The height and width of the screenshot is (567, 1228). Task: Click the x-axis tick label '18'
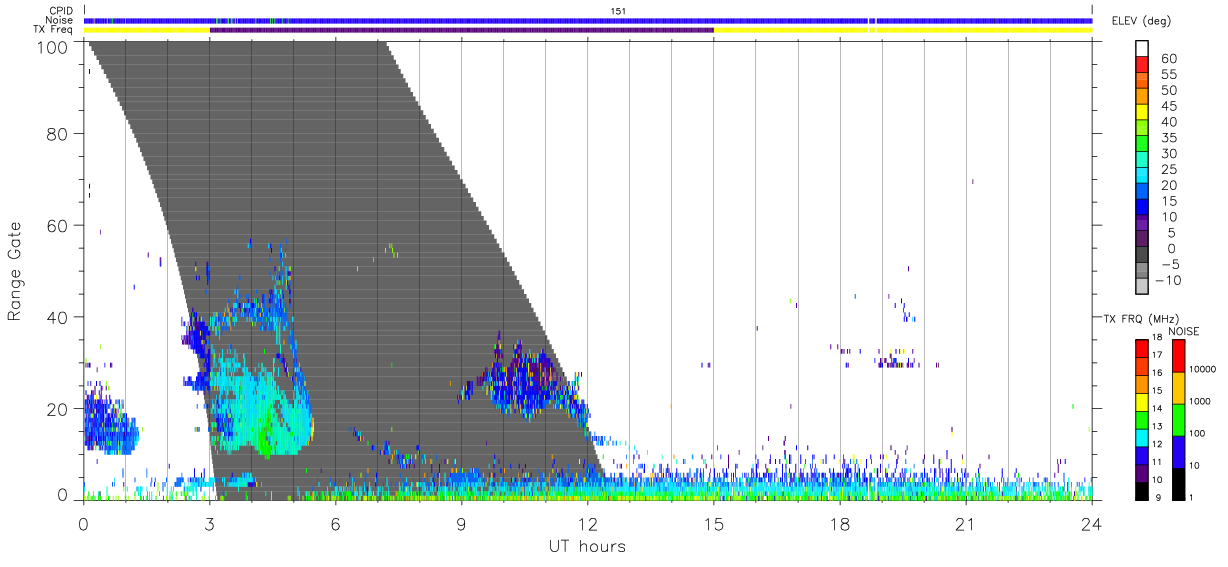click(839, 523)
